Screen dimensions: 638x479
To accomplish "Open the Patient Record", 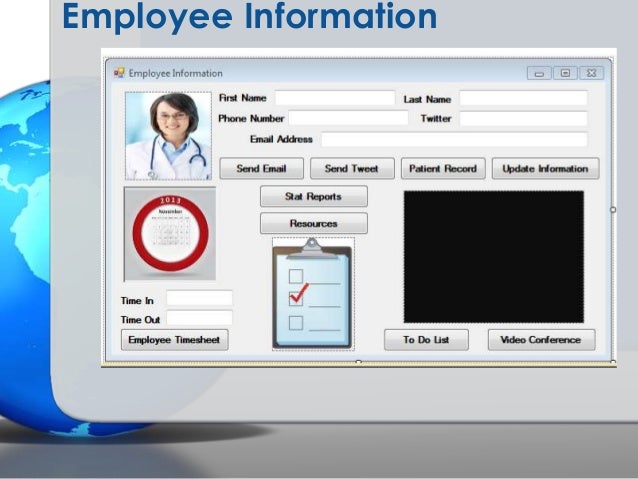I will pos(443,168).
